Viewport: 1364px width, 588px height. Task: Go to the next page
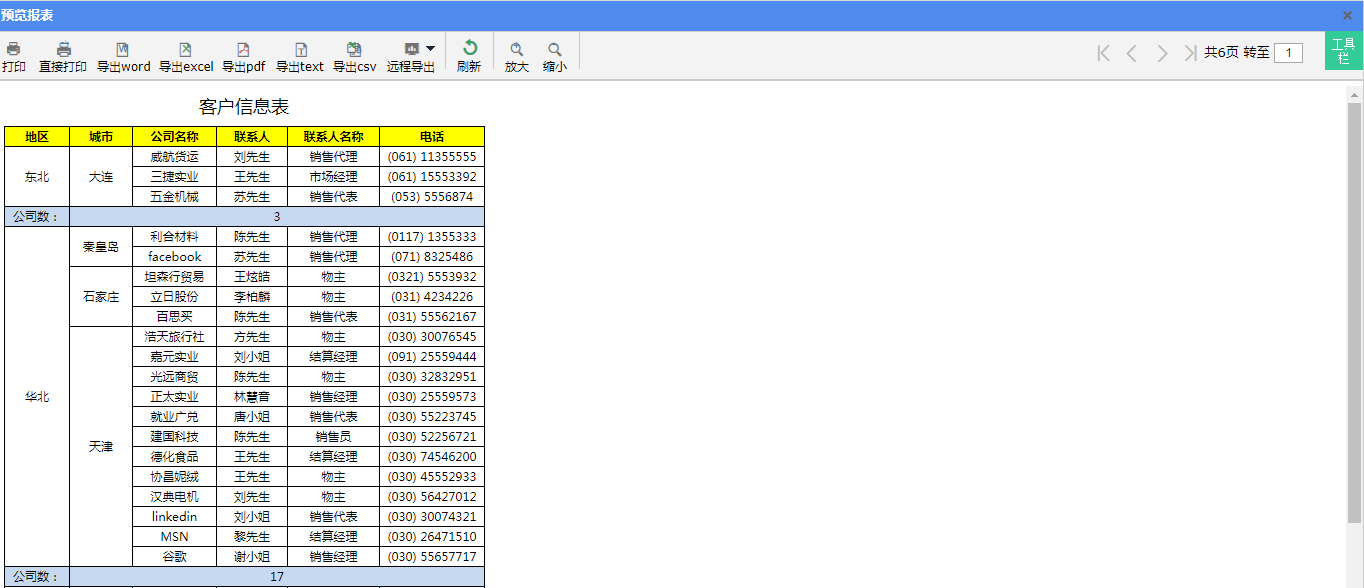pos(1162,53)
